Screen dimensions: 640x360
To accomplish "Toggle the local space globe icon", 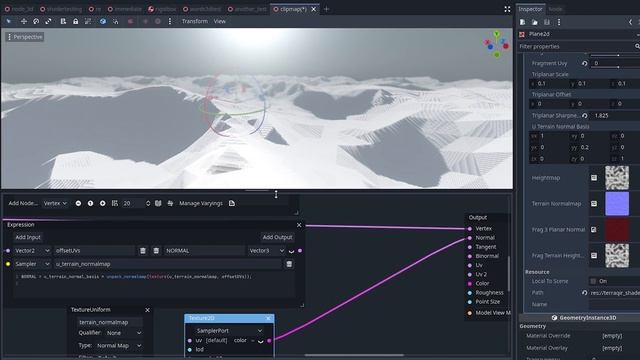I will click(103, 21).
